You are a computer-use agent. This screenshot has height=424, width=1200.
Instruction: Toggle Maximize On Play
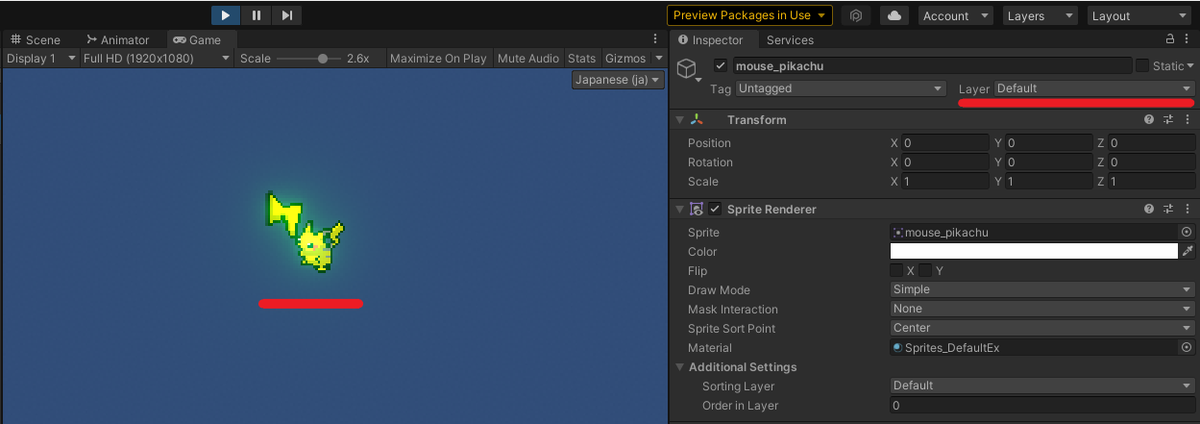tap(438, 58)
